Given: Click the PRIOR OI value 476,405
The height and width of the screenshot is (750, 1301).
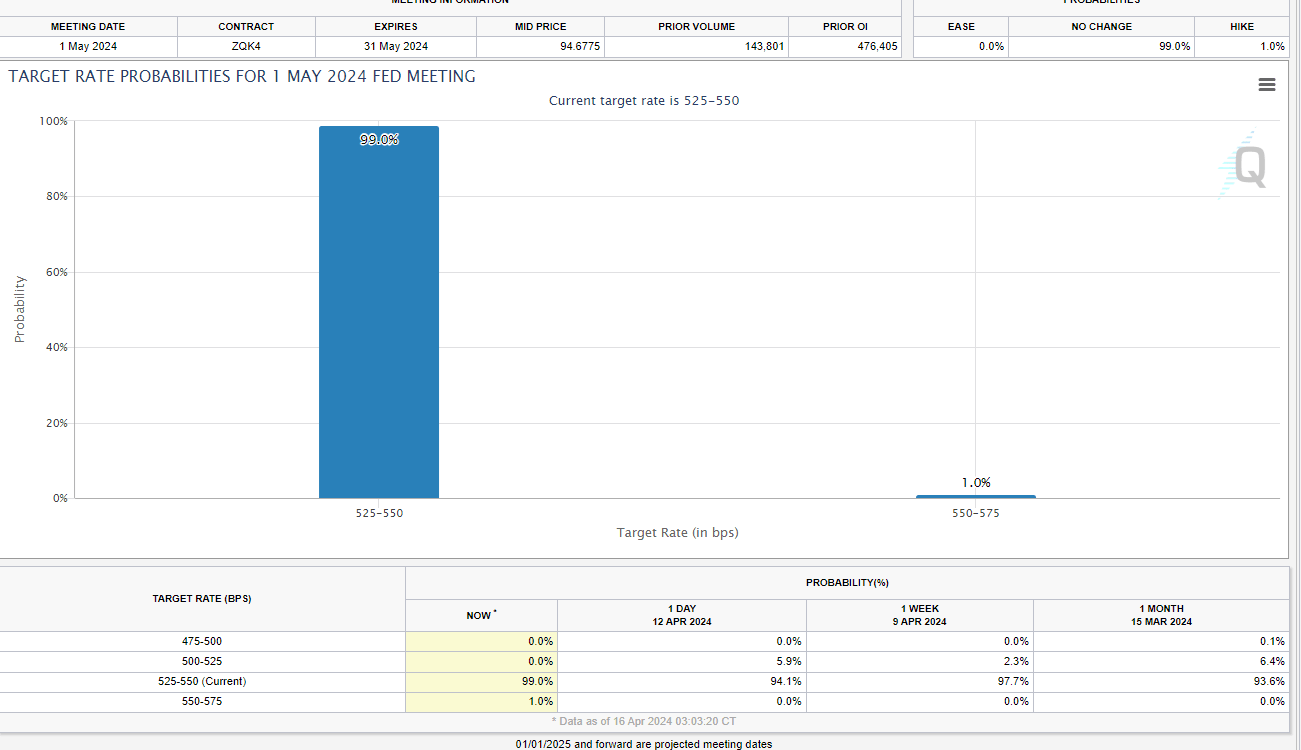Looking at the screenshot, I should (x=877, y=46).
